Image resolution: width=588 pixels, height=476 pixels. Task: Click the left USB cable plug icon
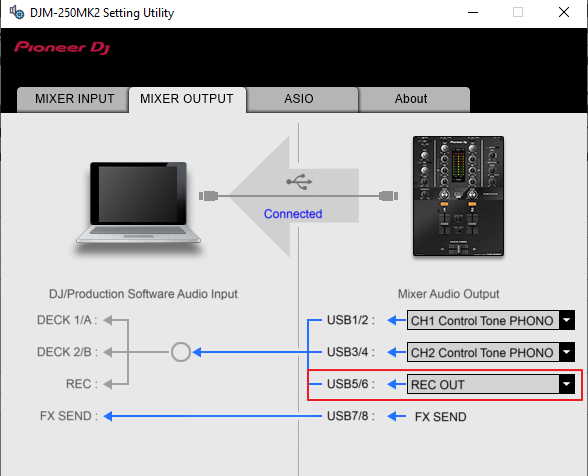pos(208,196)
